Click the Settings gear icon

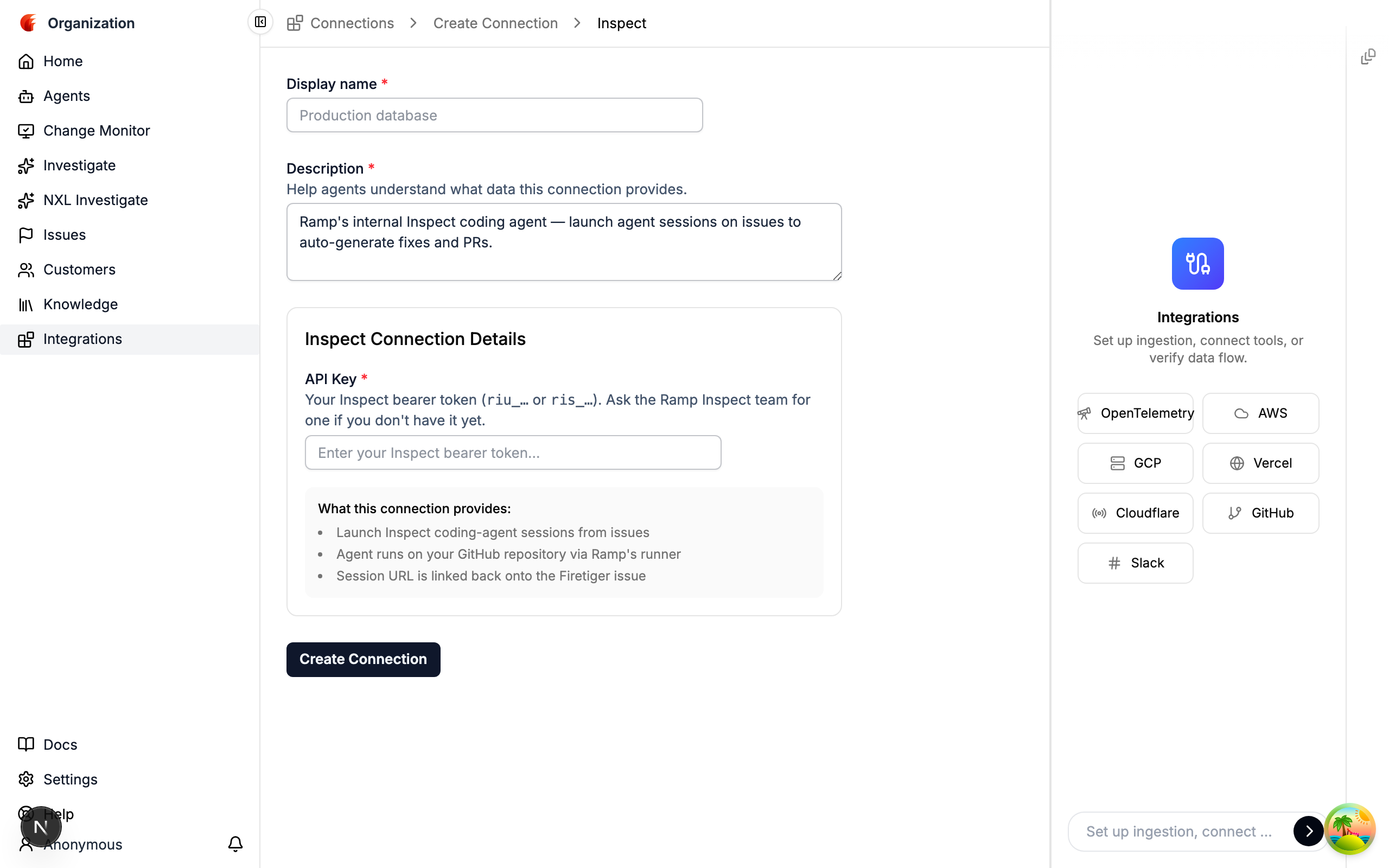point(27,779)
